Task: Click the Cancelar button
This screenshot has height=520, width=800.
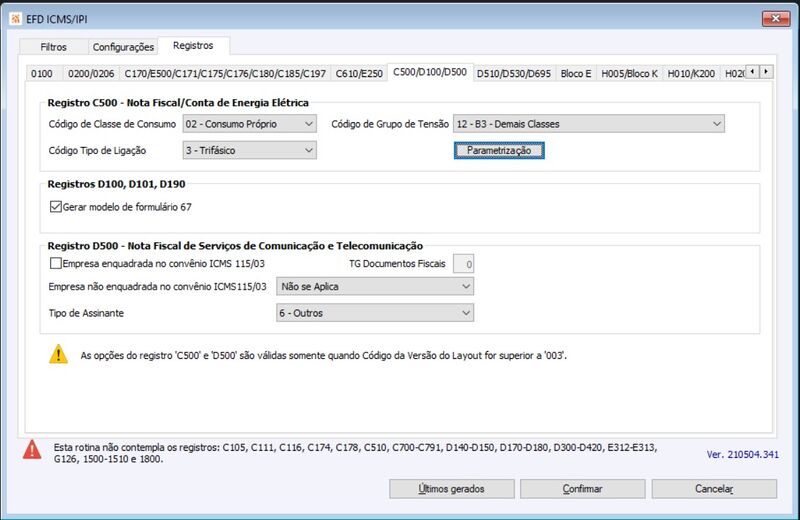Action: (x=714, y=489)
